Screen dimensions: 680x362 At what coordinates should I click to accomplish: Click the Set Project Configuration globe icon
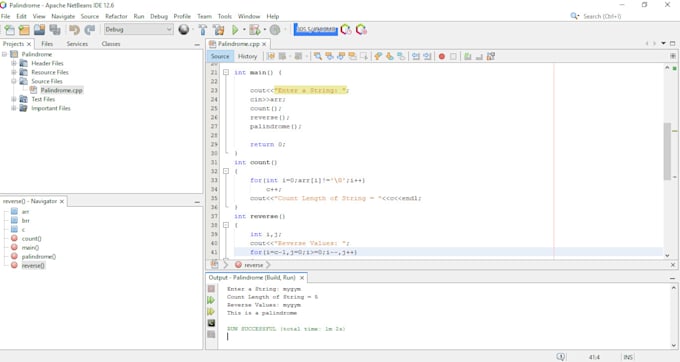[x=184, y=29]
